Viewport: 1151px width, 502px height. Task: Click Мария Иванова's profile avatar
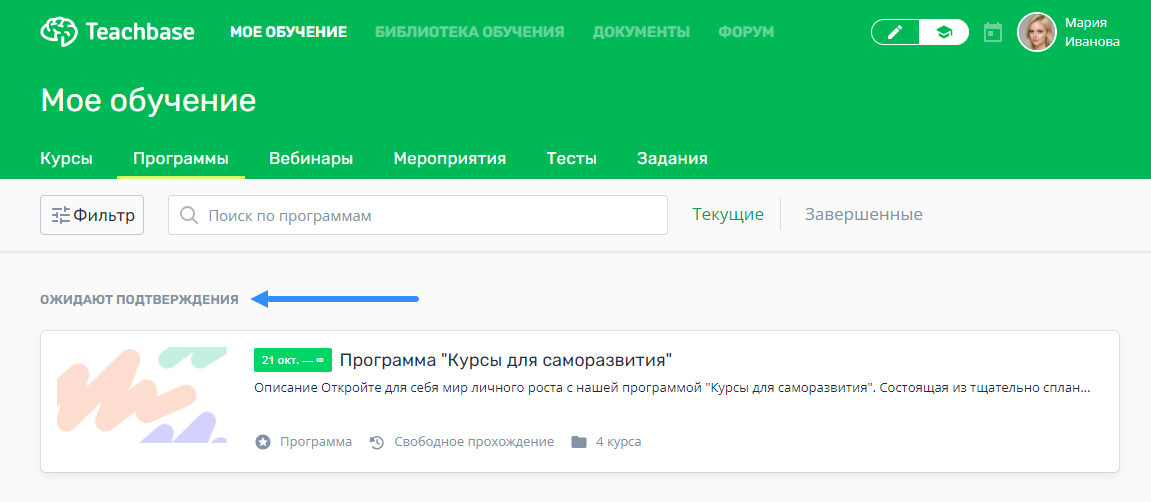1036,32
